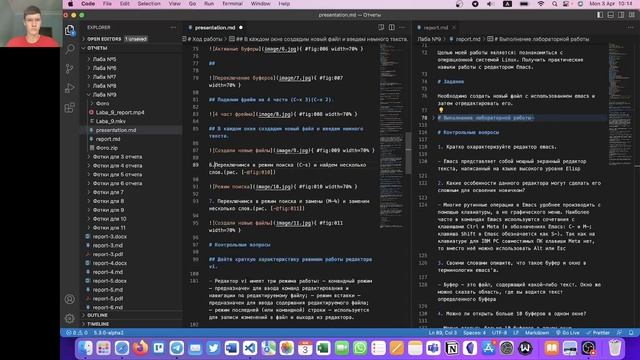Open Finder from the Dock
640x360 pixels.
coord(85,348)
